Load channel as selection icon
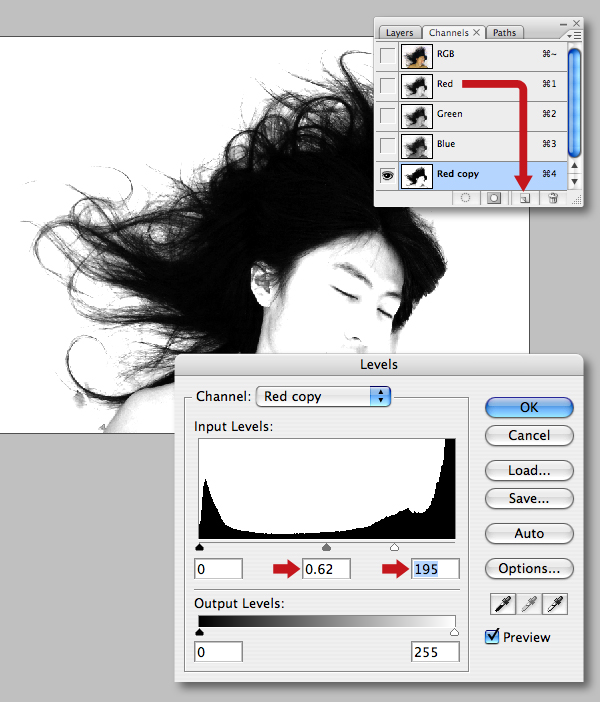Screen dimensions: 600x702 click(x=466, y=198)
